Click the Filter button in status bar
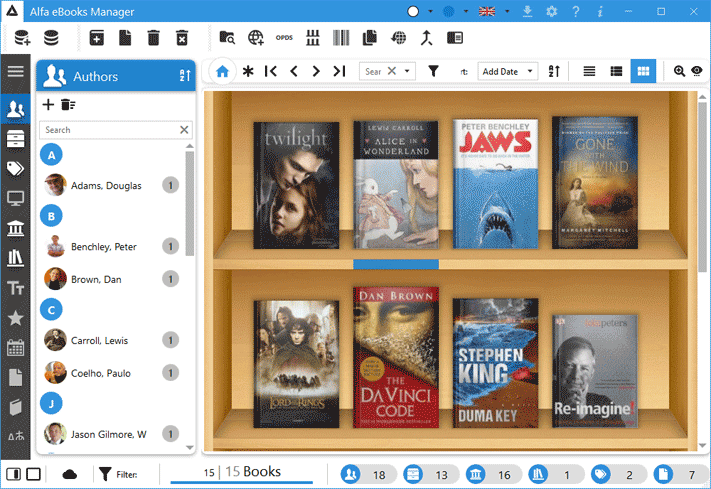Image resolution: width=711 pixels, height=489 pixels. (x=116, y=473)
